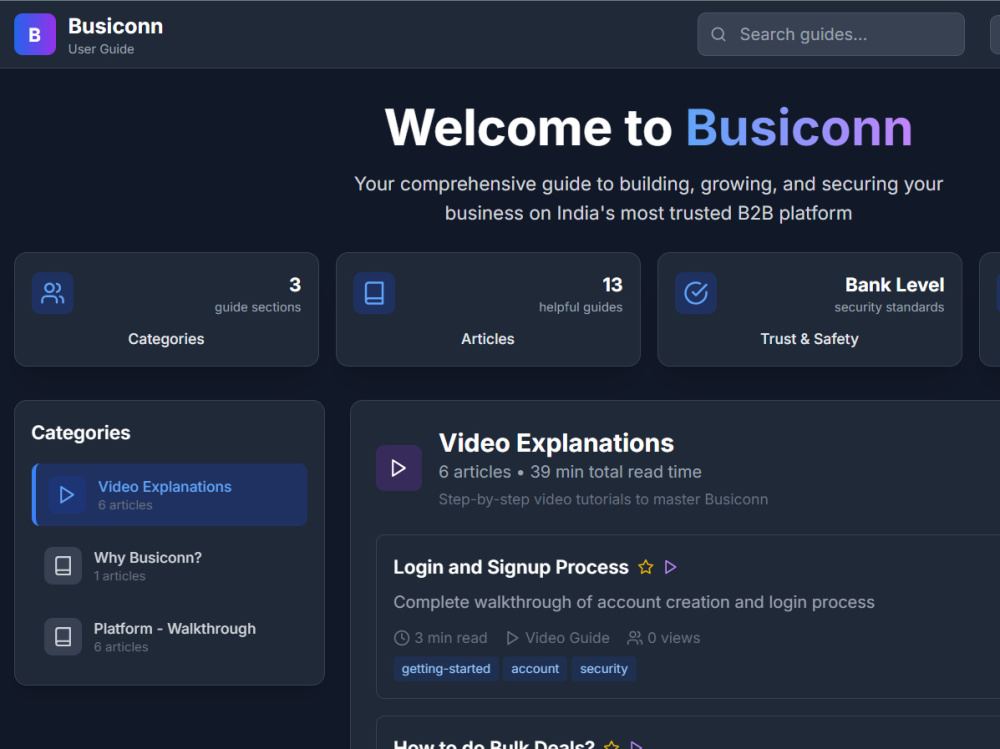Image resolution: width=1000 pixels, height=749 pixels.
Task: Select the Video Explanations category
Action: (x=170, y=495)
